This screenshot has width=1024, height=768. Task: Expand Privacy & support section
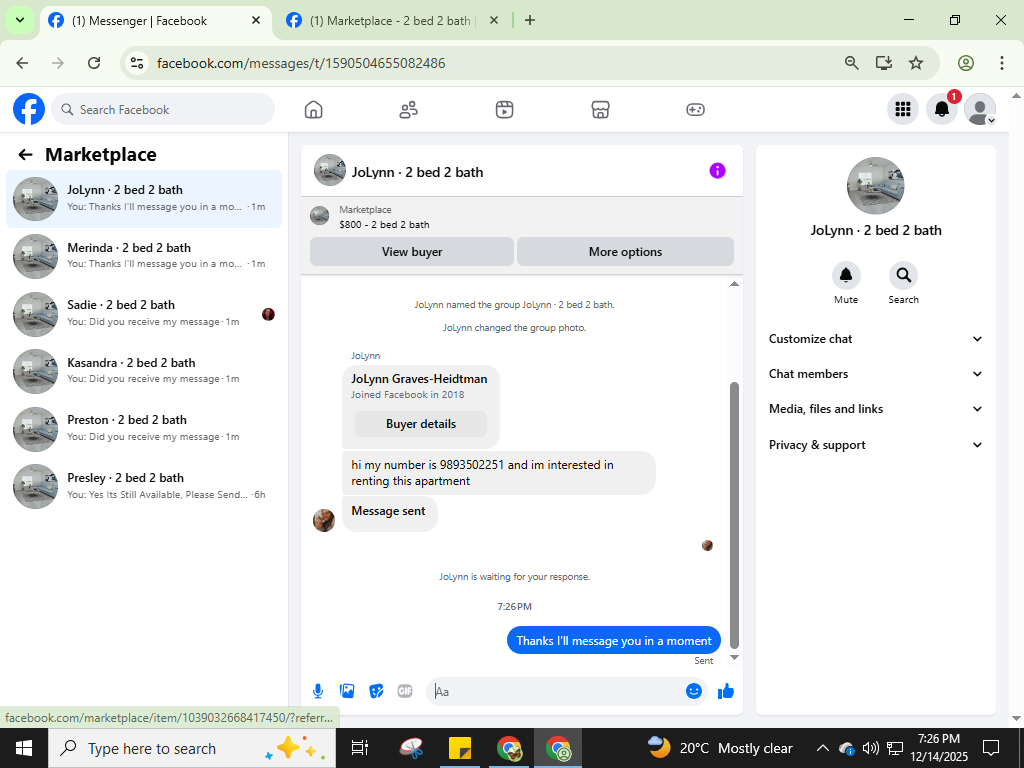tap(875, 445)
